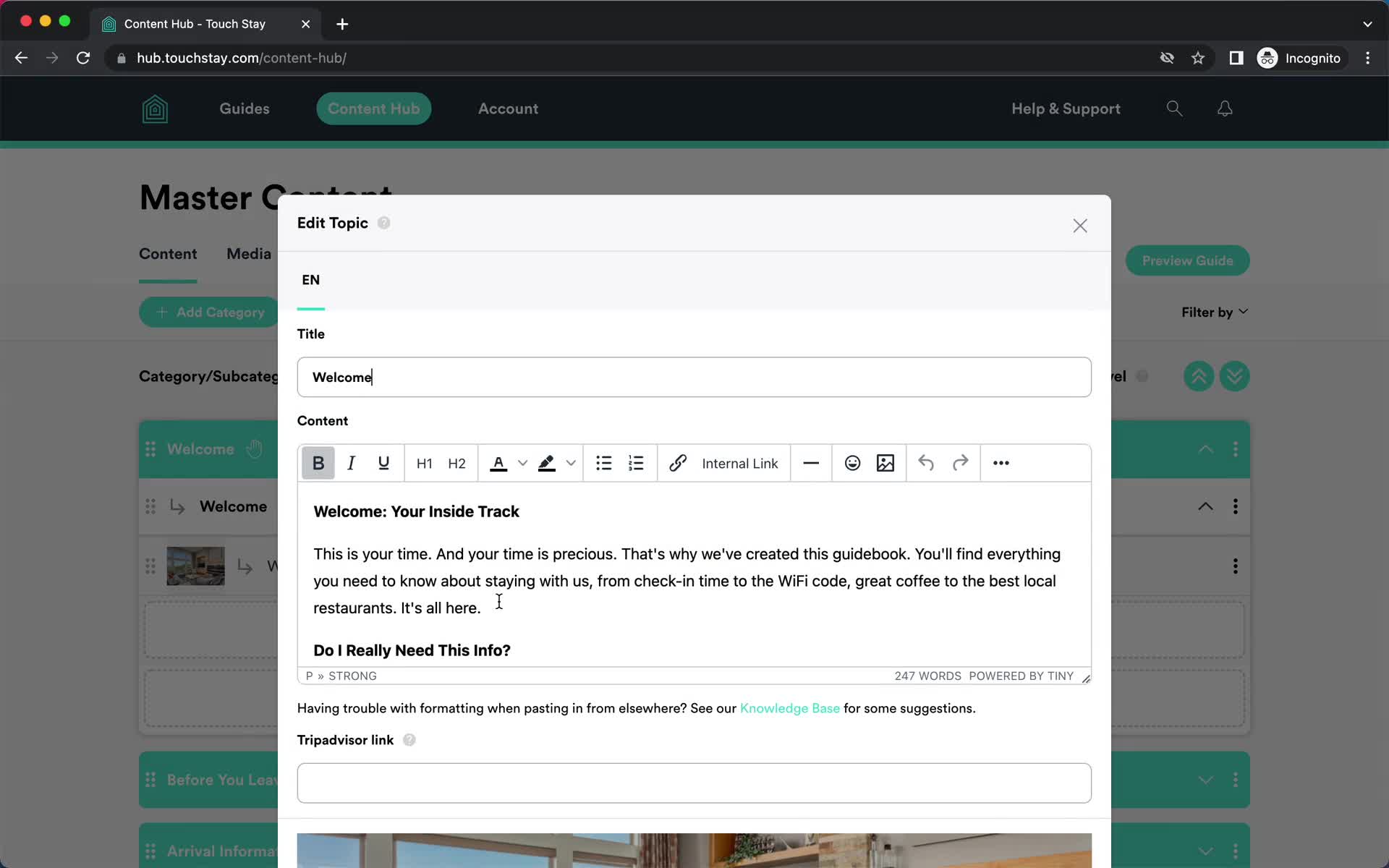Enable ordered list formatting
1389x868 pixels.
pos(636,462)
